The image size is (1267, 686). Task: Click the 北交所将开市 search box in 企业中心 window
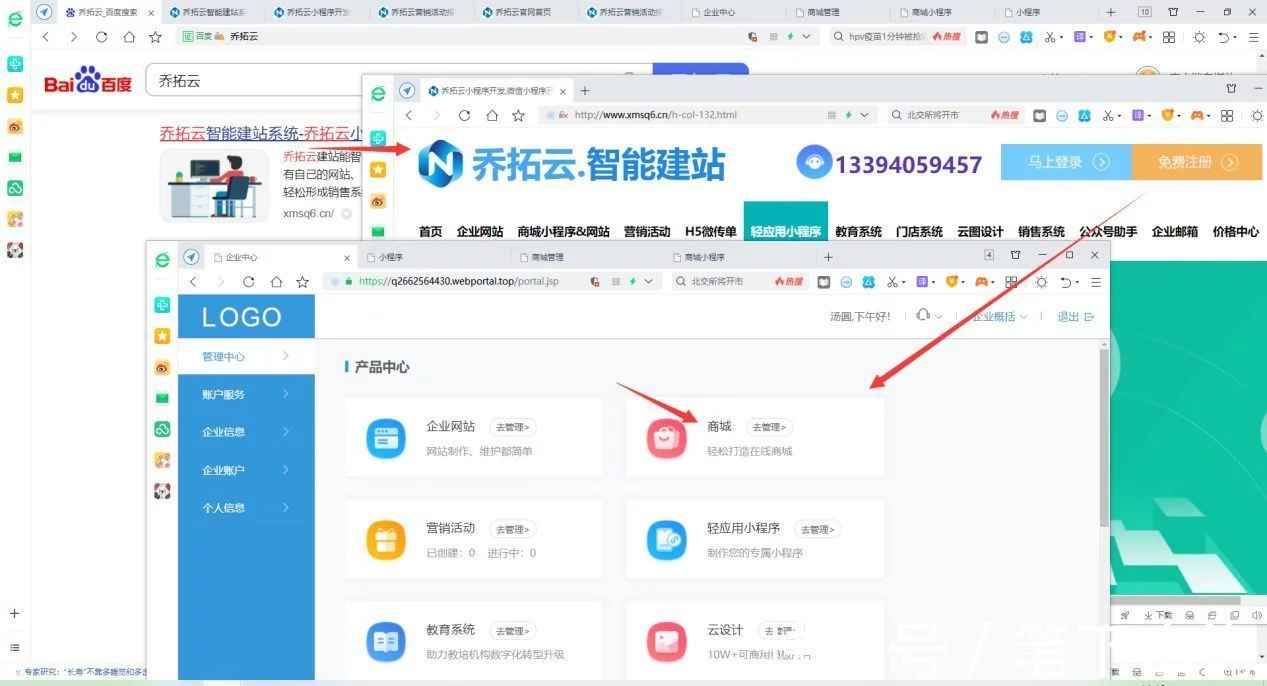[740, 282]
